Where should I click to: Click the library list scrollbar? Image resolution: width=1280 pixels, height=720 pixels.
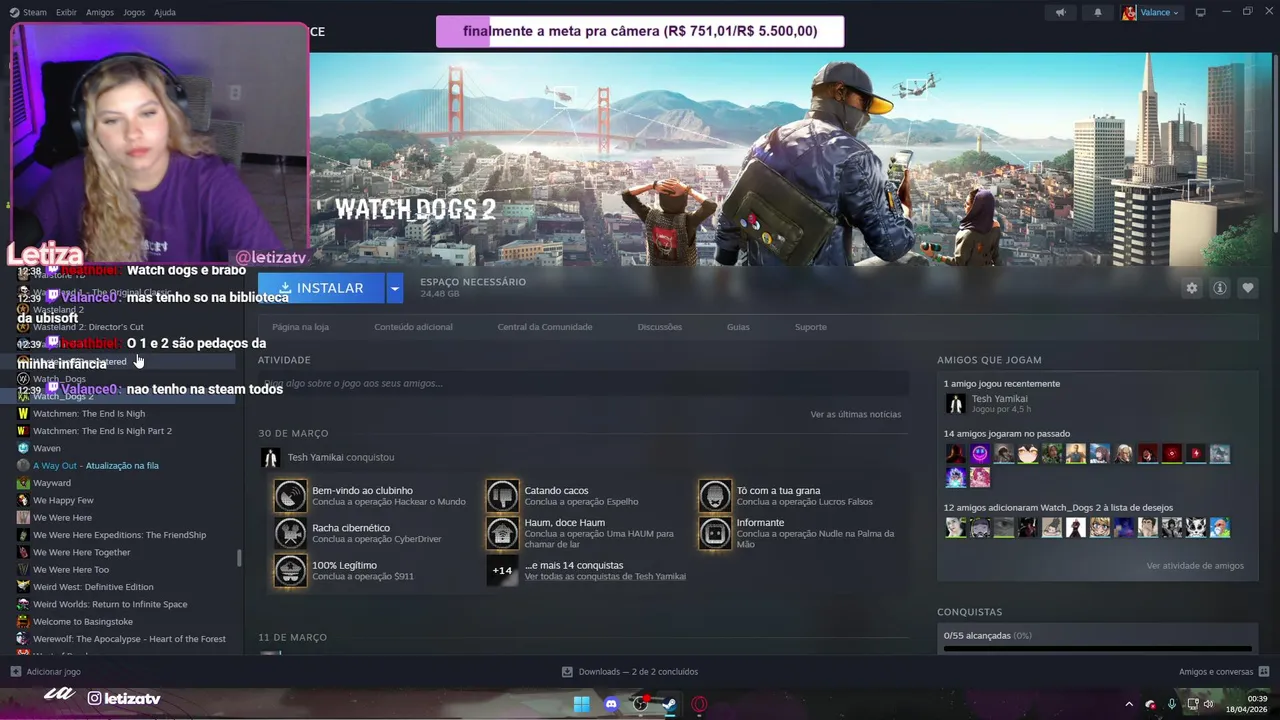tap(239, 558)
